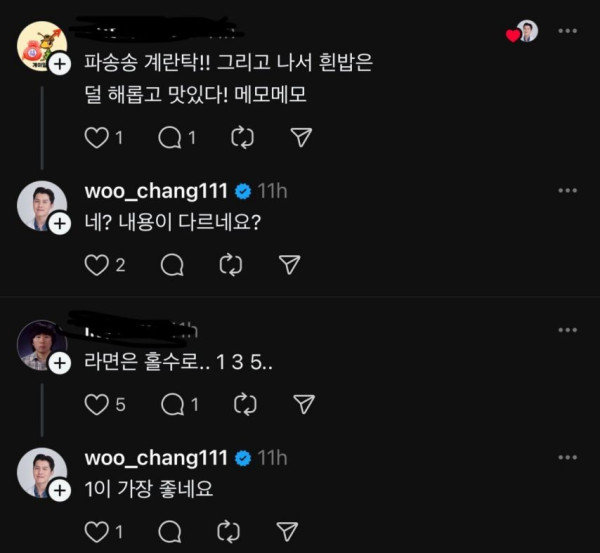The image size is (600, 553).
Task: Repost the 라면은 홀수로 post
Action: tap(242, 404)
